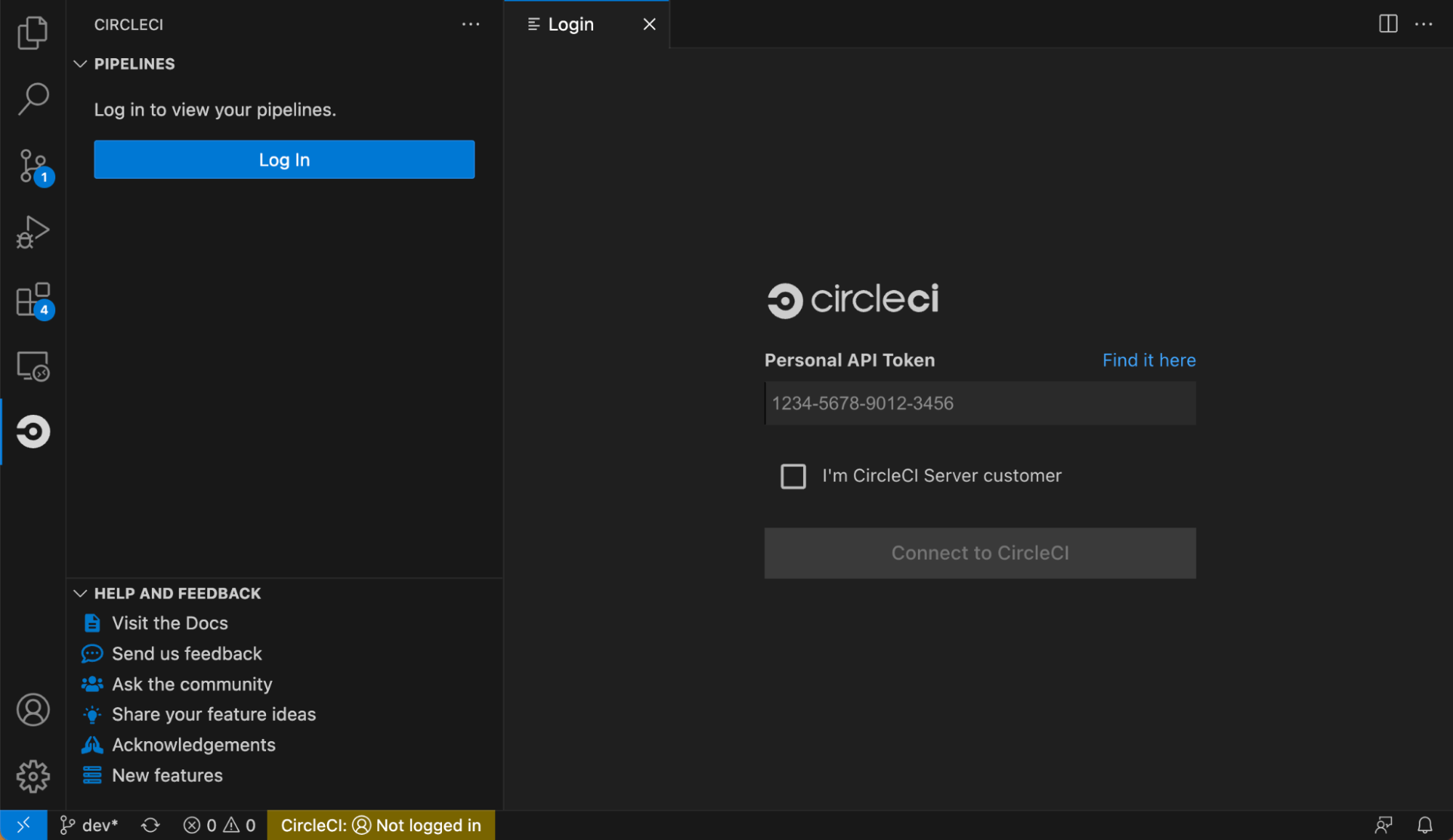Screen dimensions: 1453x840
Task: Click the remote window indicator in status bar
Action: pyautogui.click(x=23, y=825)
